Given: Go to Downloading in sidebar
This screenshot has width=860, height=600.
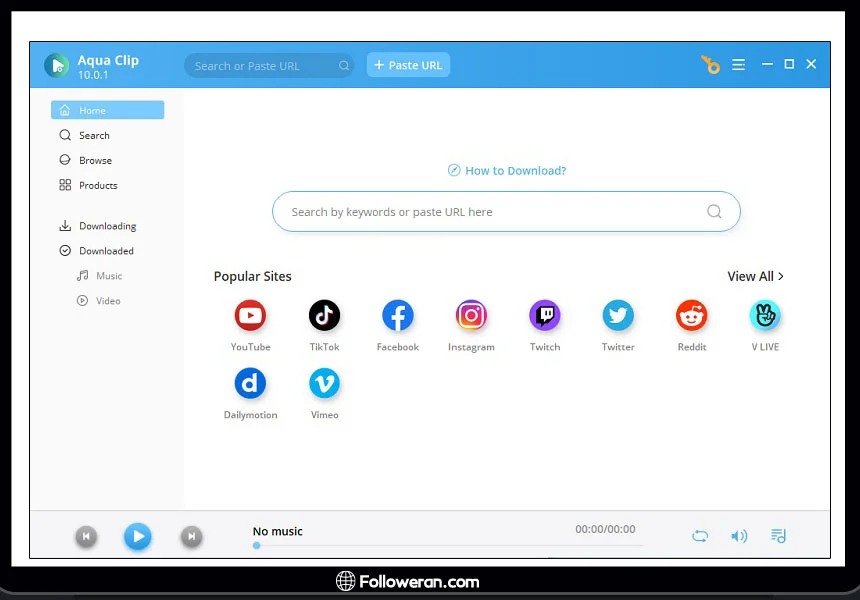Looking at the screenshot, I should coord(107,226).
